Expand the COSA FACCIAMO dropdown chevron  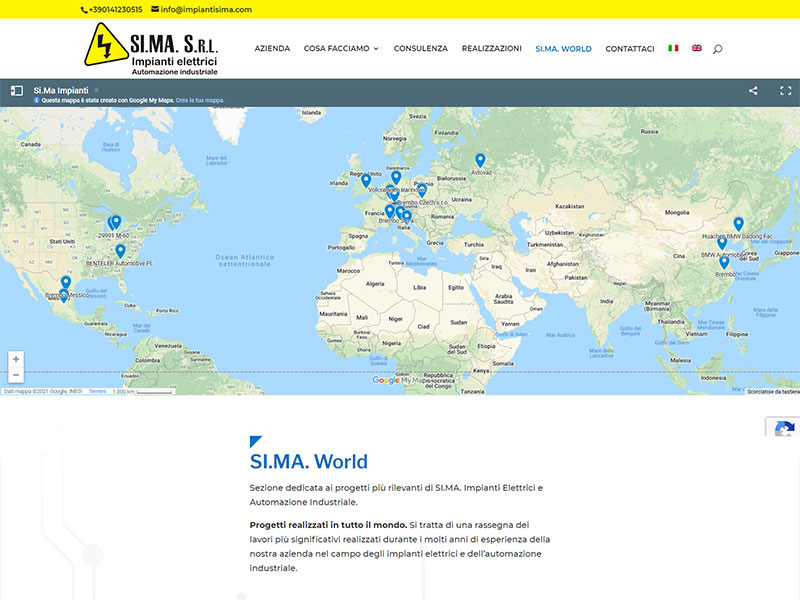click(376, 49)
